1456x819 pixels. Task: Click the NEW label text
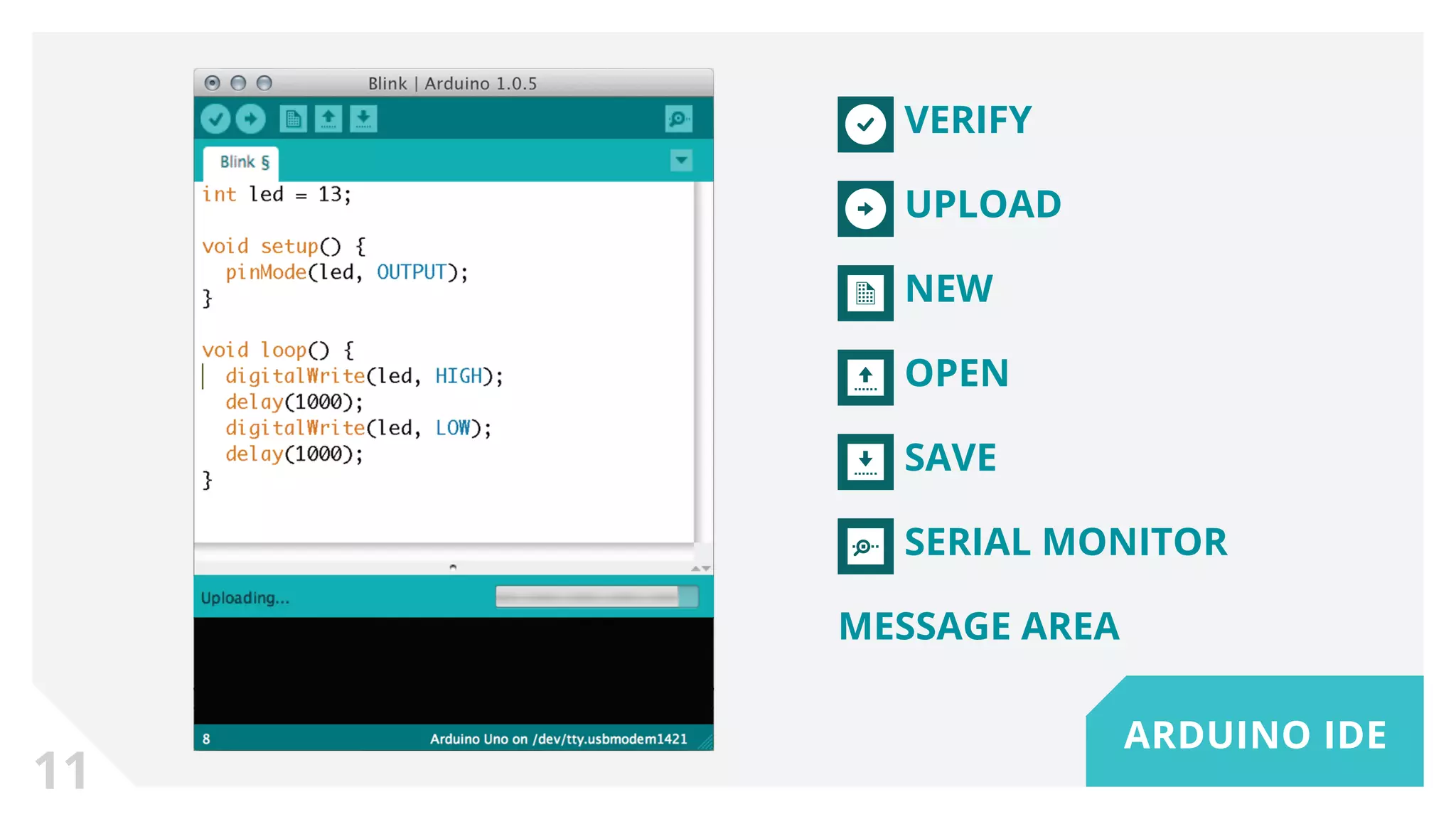[x=949, y=289]
